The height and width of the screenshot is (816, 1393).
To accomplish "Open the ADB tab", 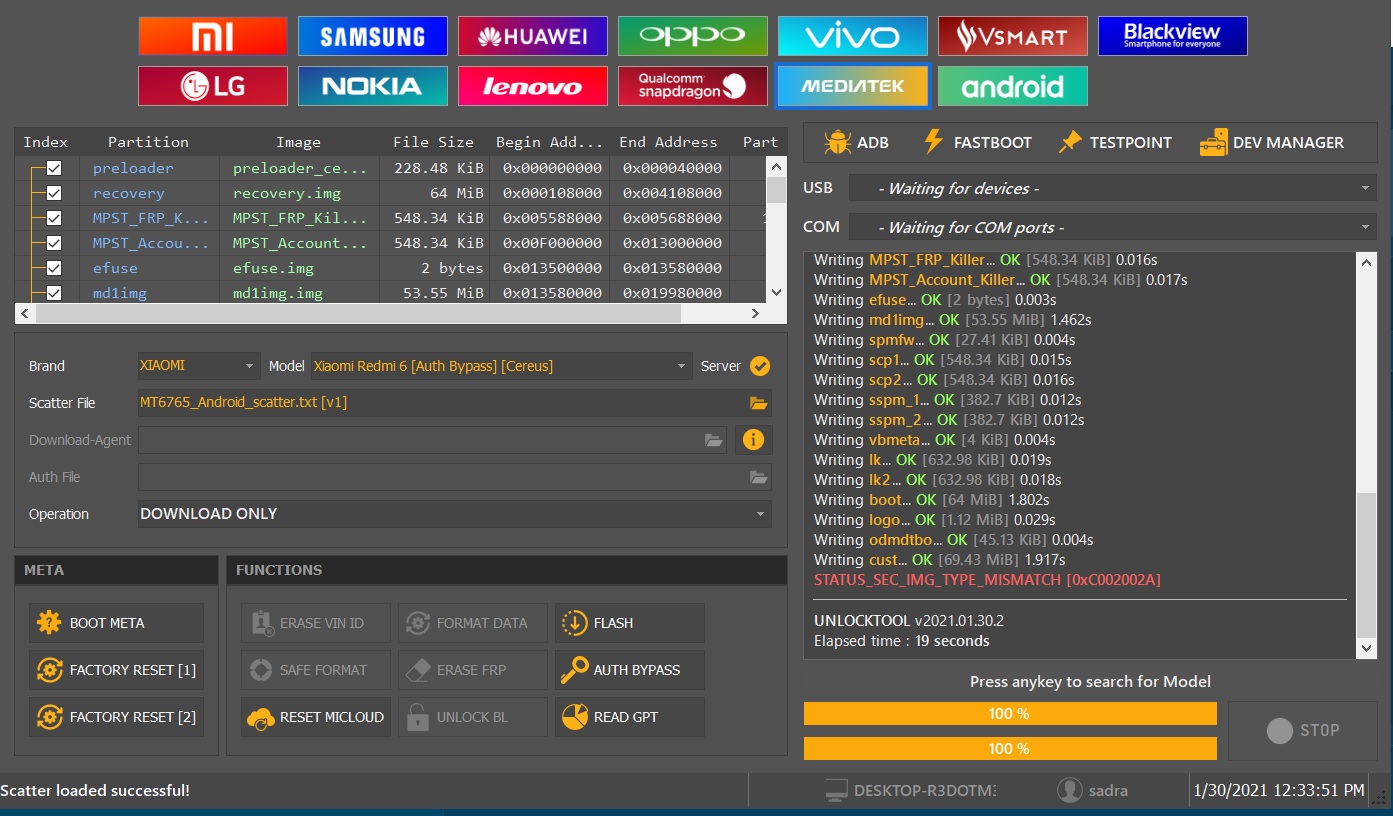I will (856, 142).
